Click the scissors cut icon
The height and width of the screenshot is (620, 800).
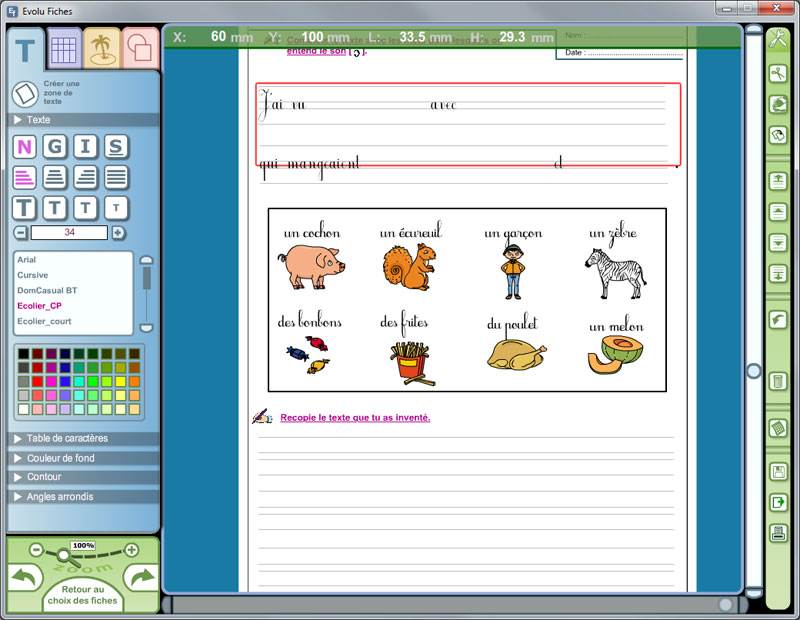[778, 74]
